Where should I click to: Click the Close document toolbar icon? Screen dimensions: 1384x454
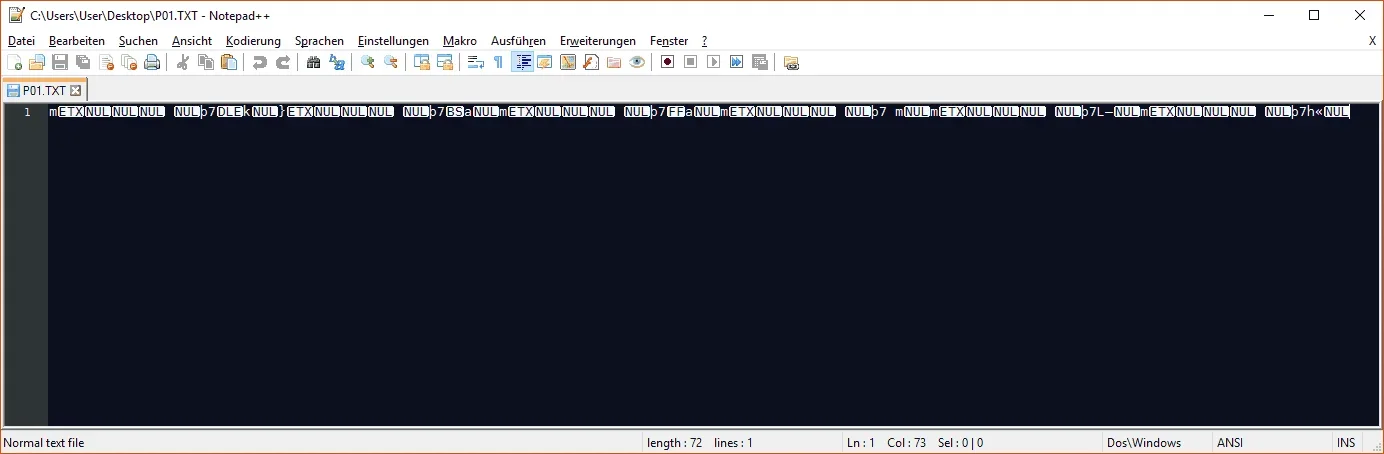pyautogui.click(x=106, y=62)
